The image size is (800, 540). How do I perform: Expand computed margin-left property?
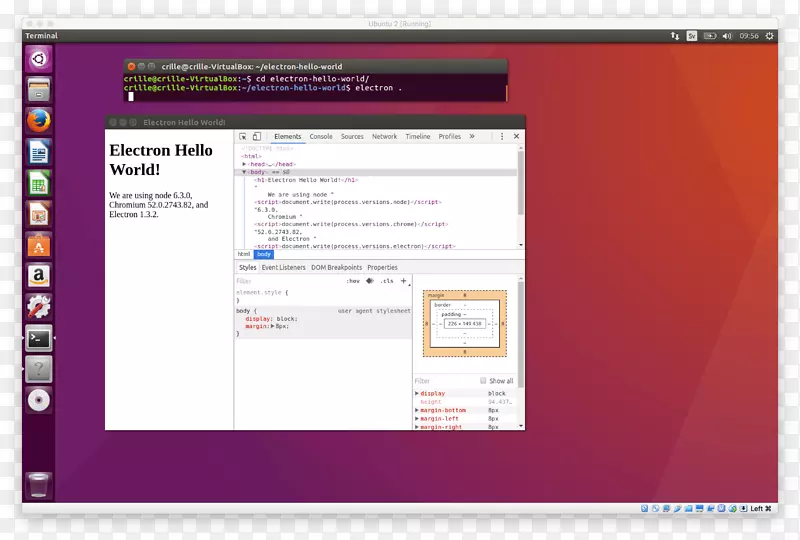(x=417, y=419)
